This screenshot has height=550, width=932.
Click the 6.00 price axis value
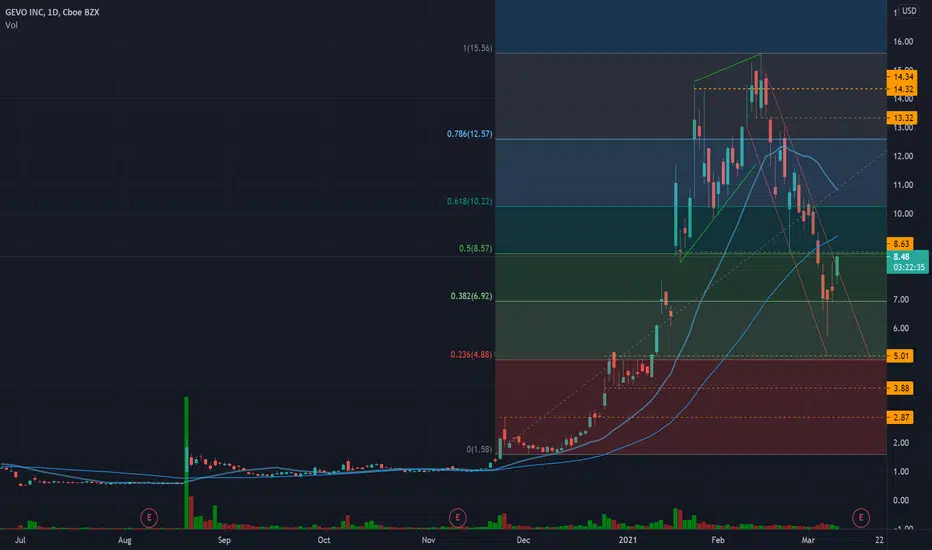click(901, 328)
